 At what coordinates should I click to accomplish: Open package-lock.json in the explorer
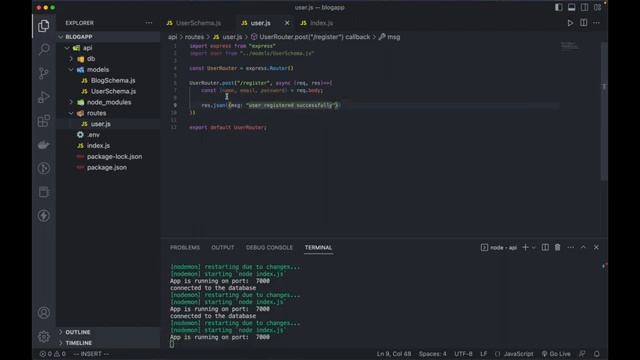108,157
